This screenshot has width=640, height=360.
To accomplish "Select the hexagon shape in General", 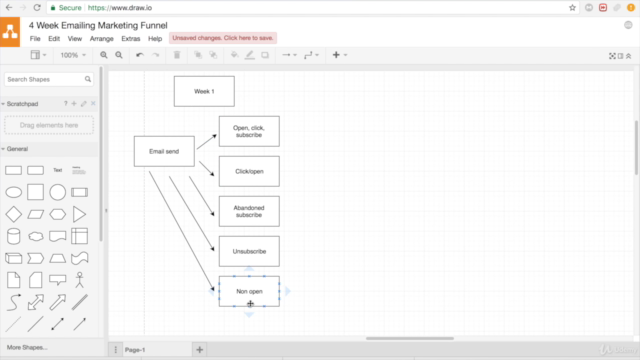I will pyautogui.click(x=58, y=214).
